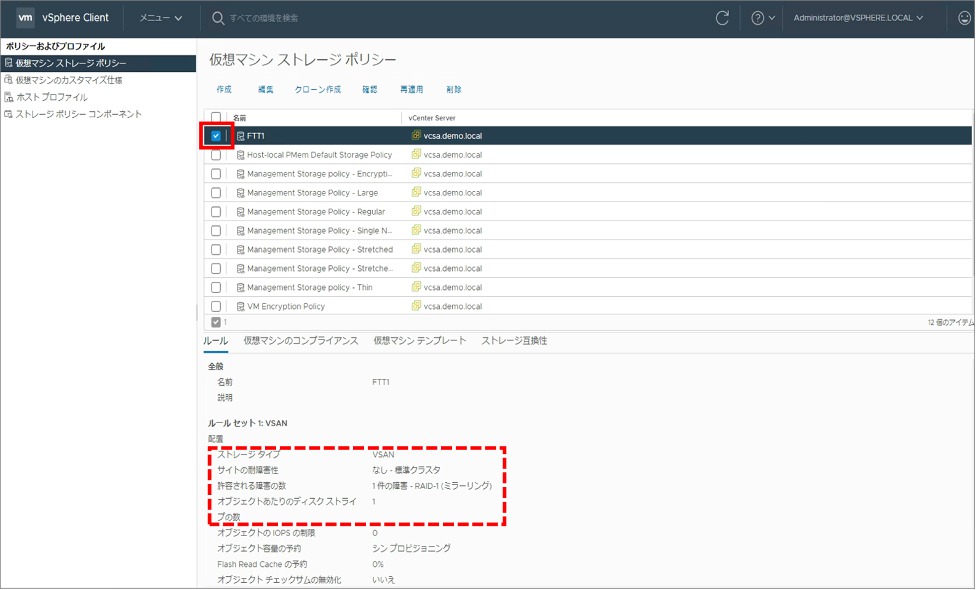Open the help question mark menu
Viewport: 976px width, 590px height.
tap(762, 18)
